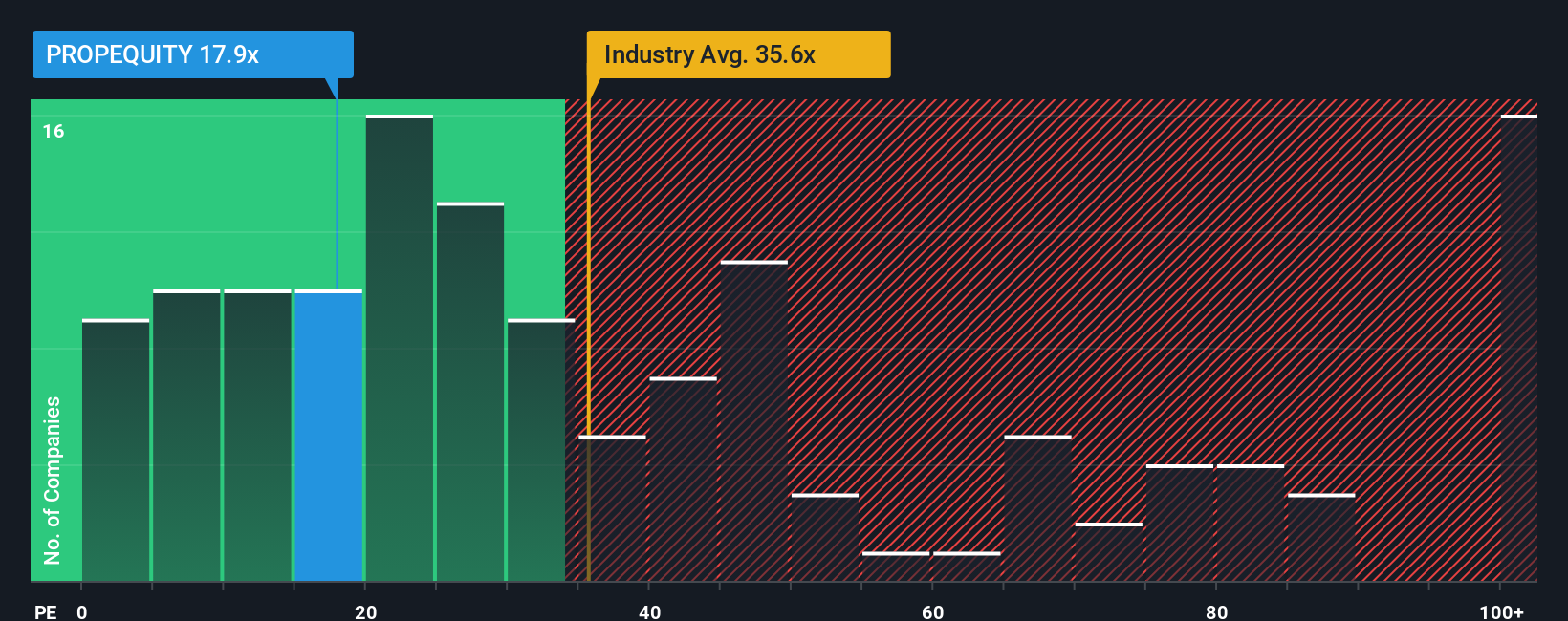Click the x-axis tick label 0
Image resolution: width=1568 pixels, height=621 pixels.
(x=82, y=611)
